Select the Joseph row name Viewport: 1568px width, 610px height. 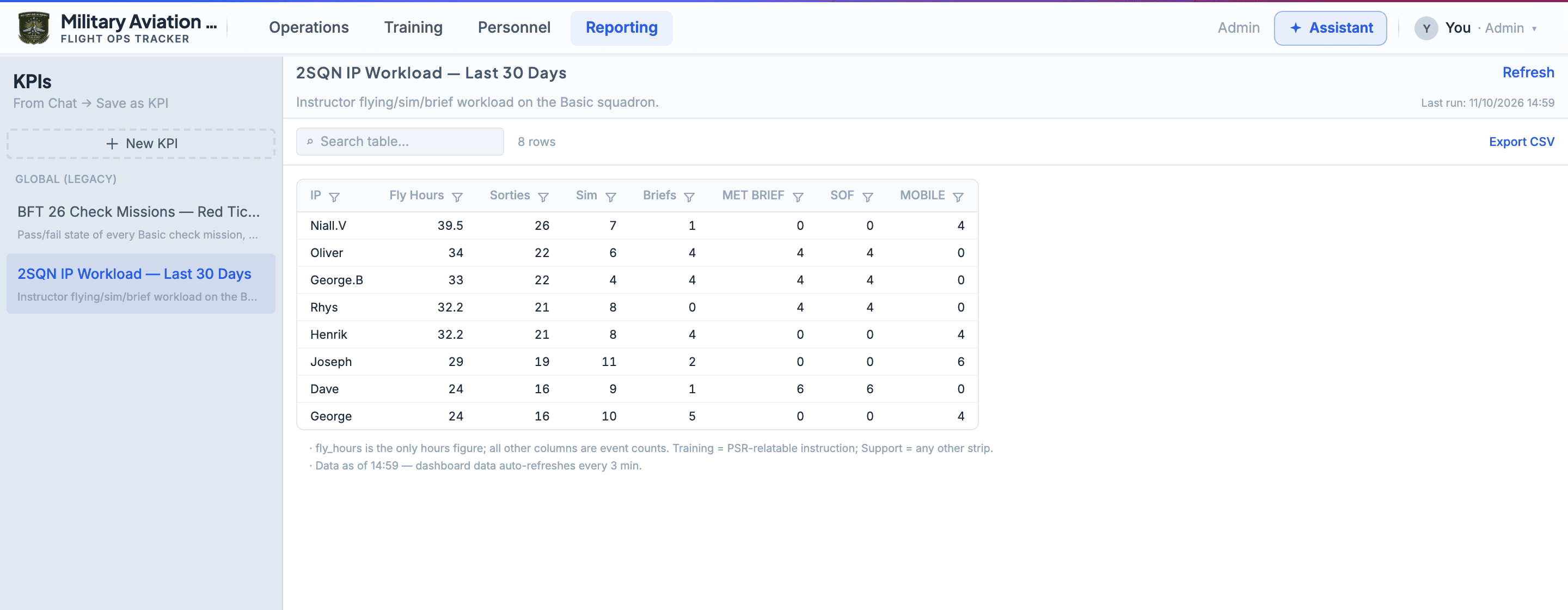click(331, 362)
